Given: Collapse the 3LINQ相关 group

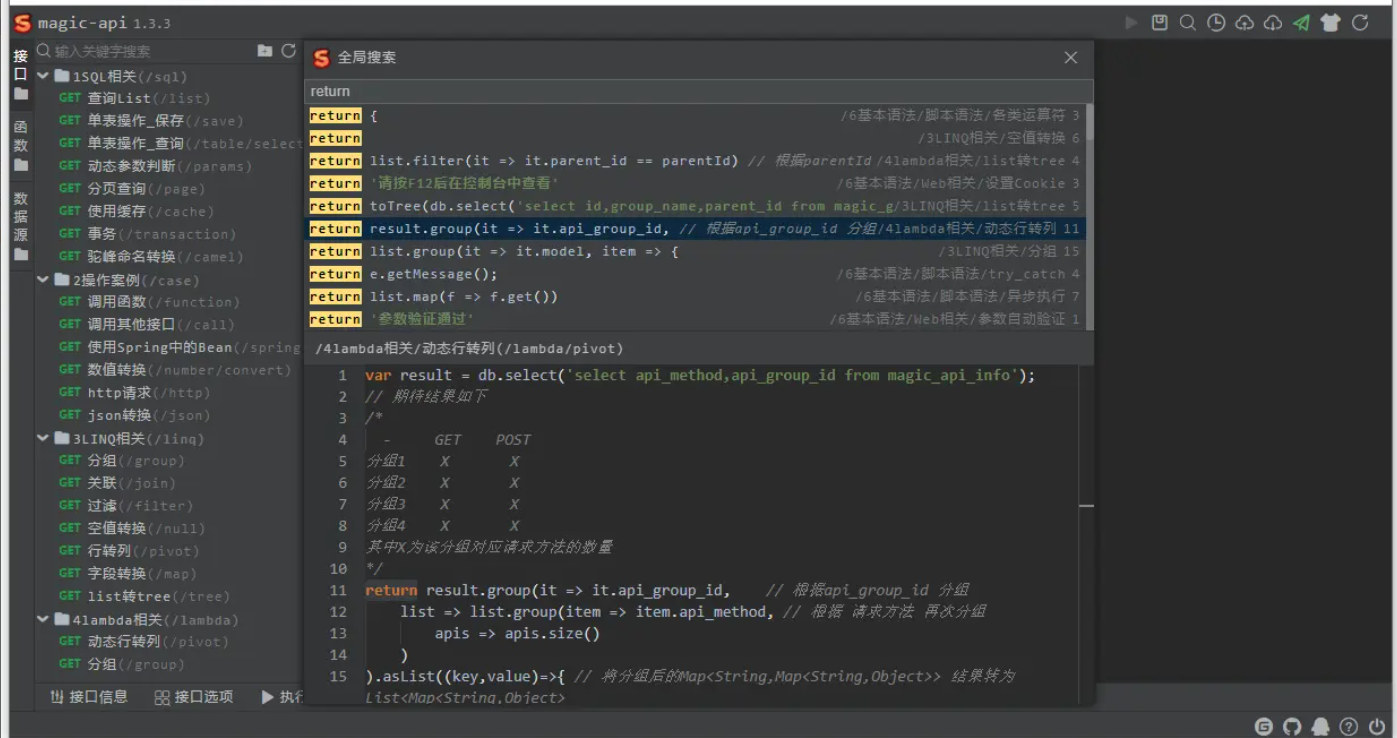Looking at the screenshot, I should 43,438.
